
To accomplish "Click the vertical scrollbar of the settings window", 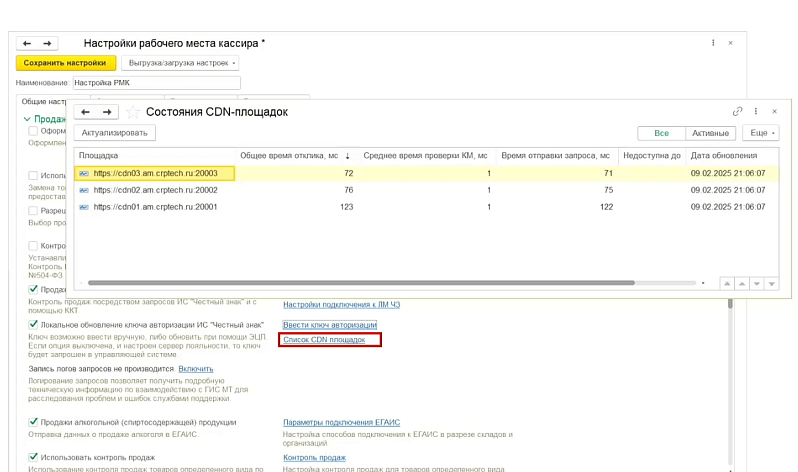I will pos(730,304).
